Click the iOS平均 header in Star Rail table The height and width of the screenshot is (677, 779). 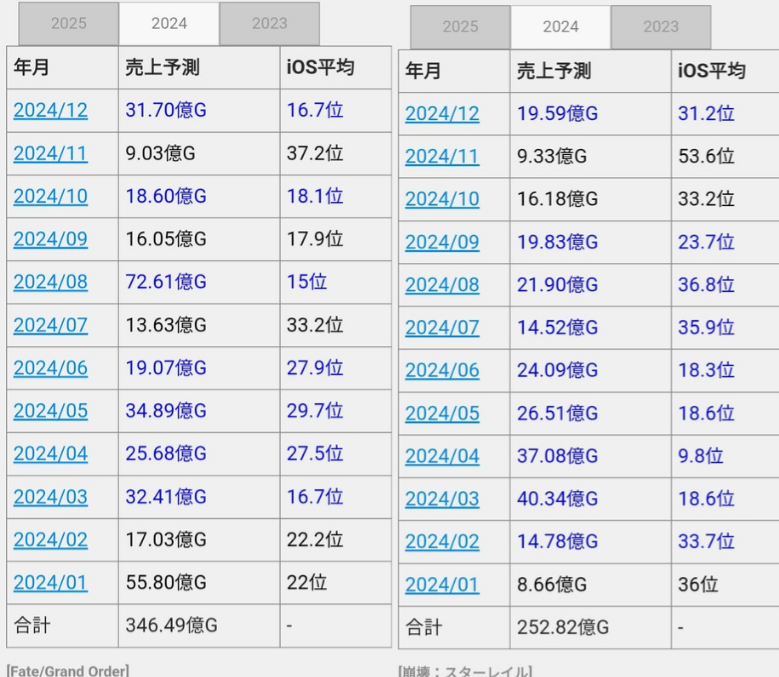click(711, 71)
